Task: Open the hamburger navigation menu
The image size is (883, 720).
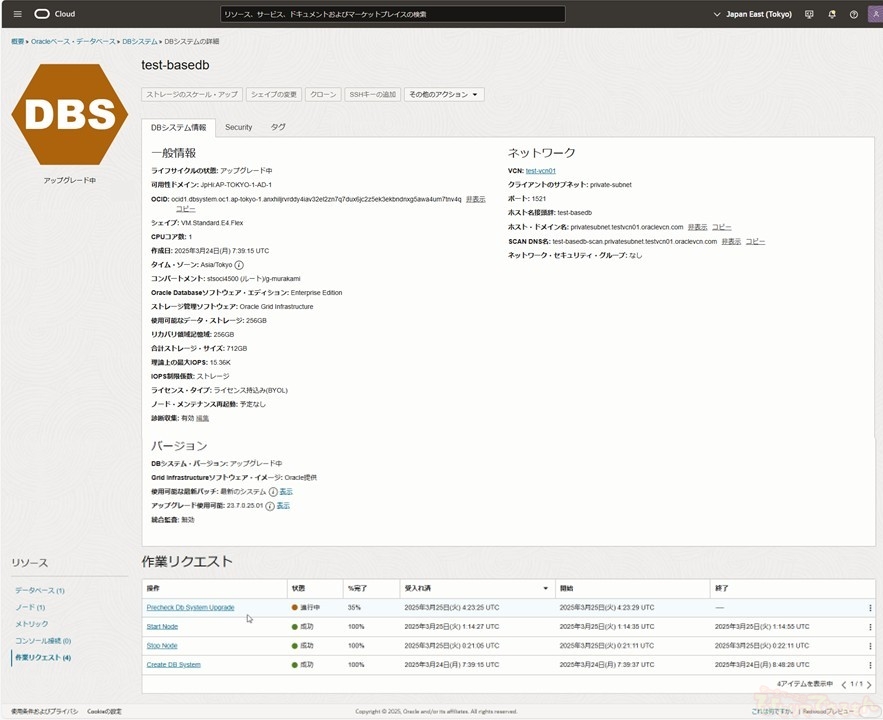Action: (x=17, y=14)
